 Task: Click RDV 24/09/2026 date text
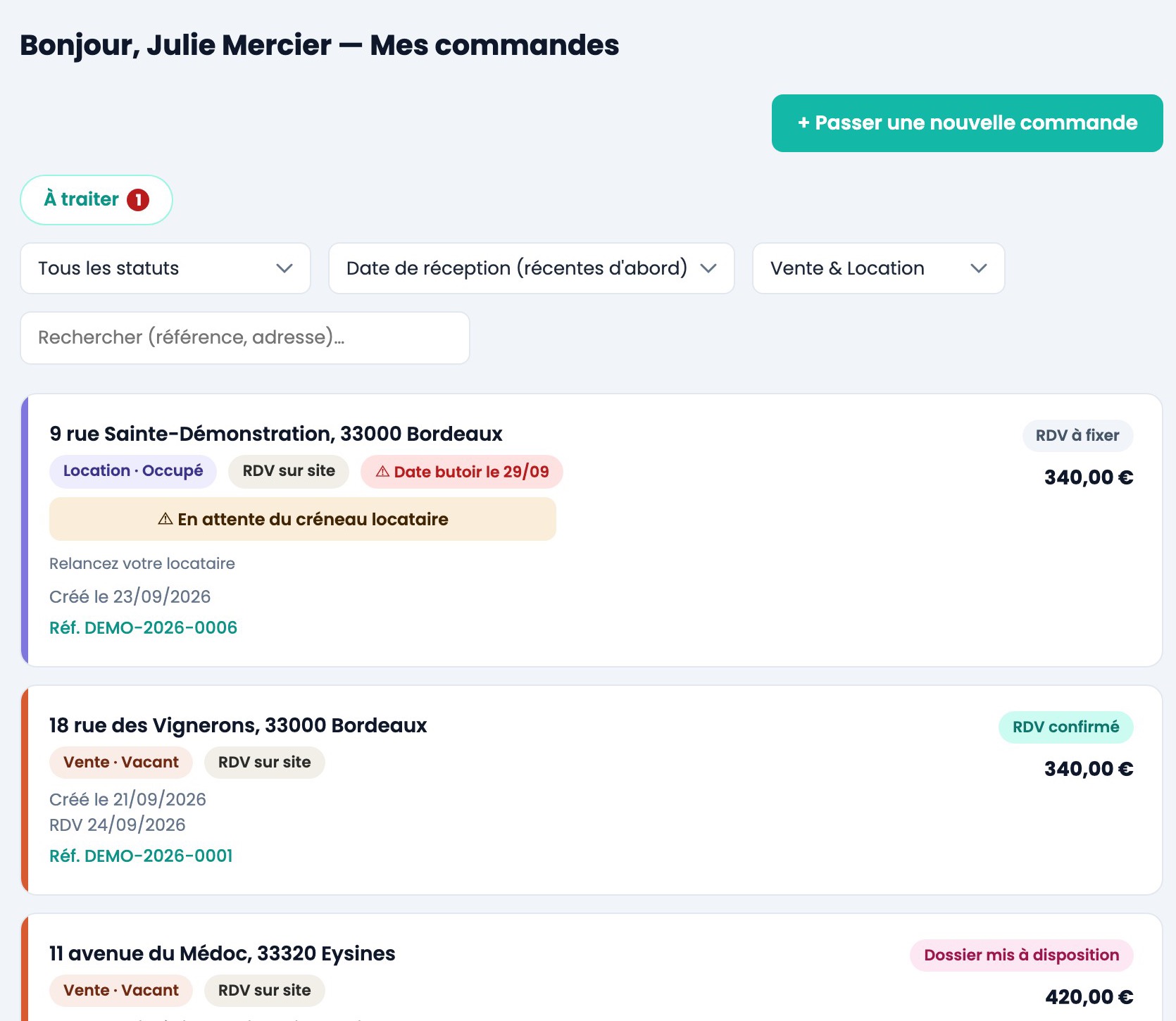(118, 825)
